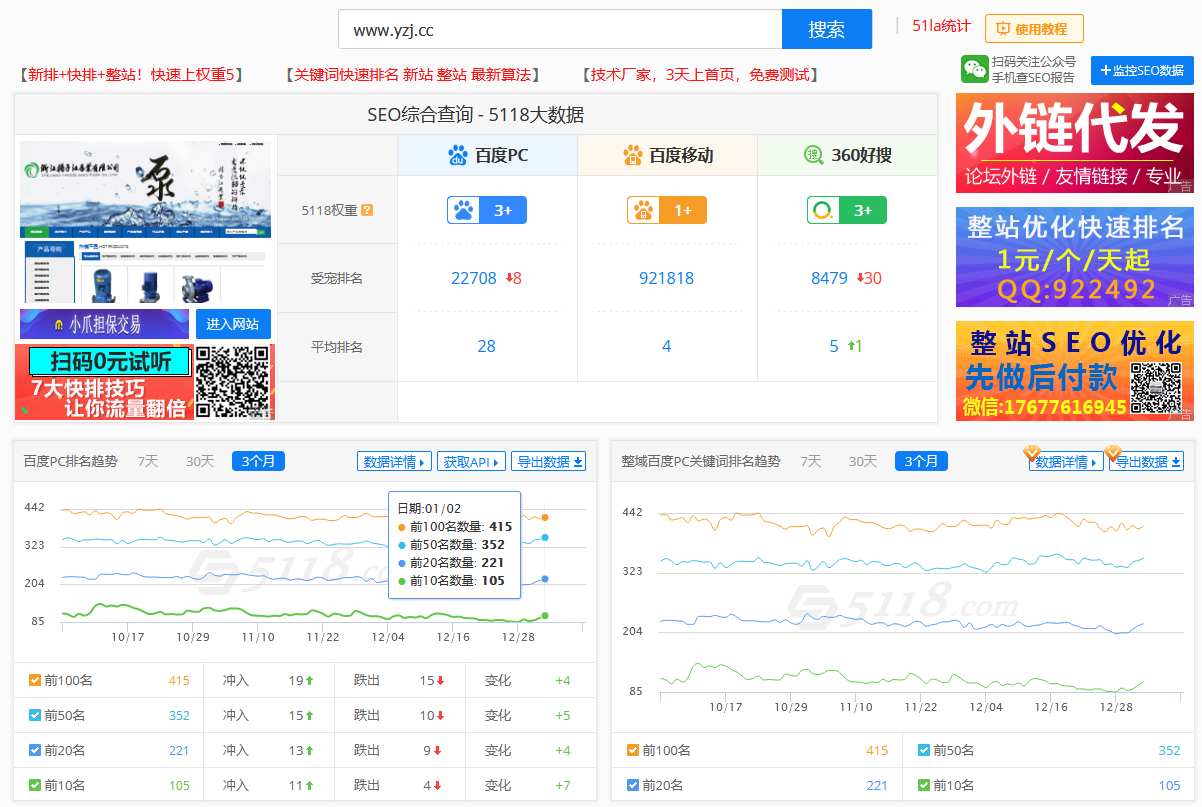The width and height of the screenshot is (1202, 807).
Task: Open the 51la统计 link
Action: 940,26
